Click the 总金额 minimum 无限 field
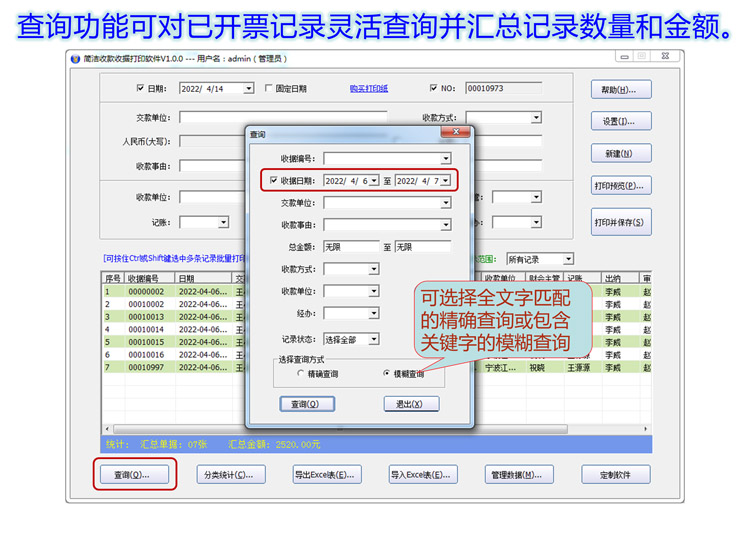The height and width of the screenshot is (534, 750). [x=352, y=247]
